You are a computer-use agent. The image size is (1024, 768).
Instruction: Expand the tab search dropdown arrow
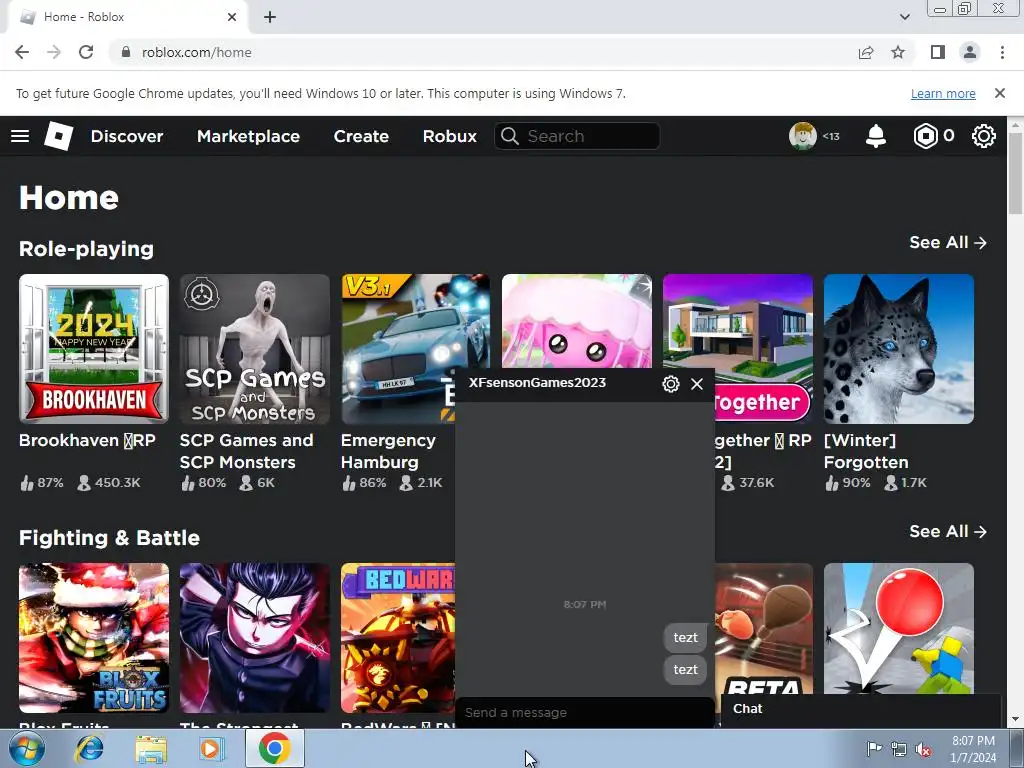[x=904, y=17]
